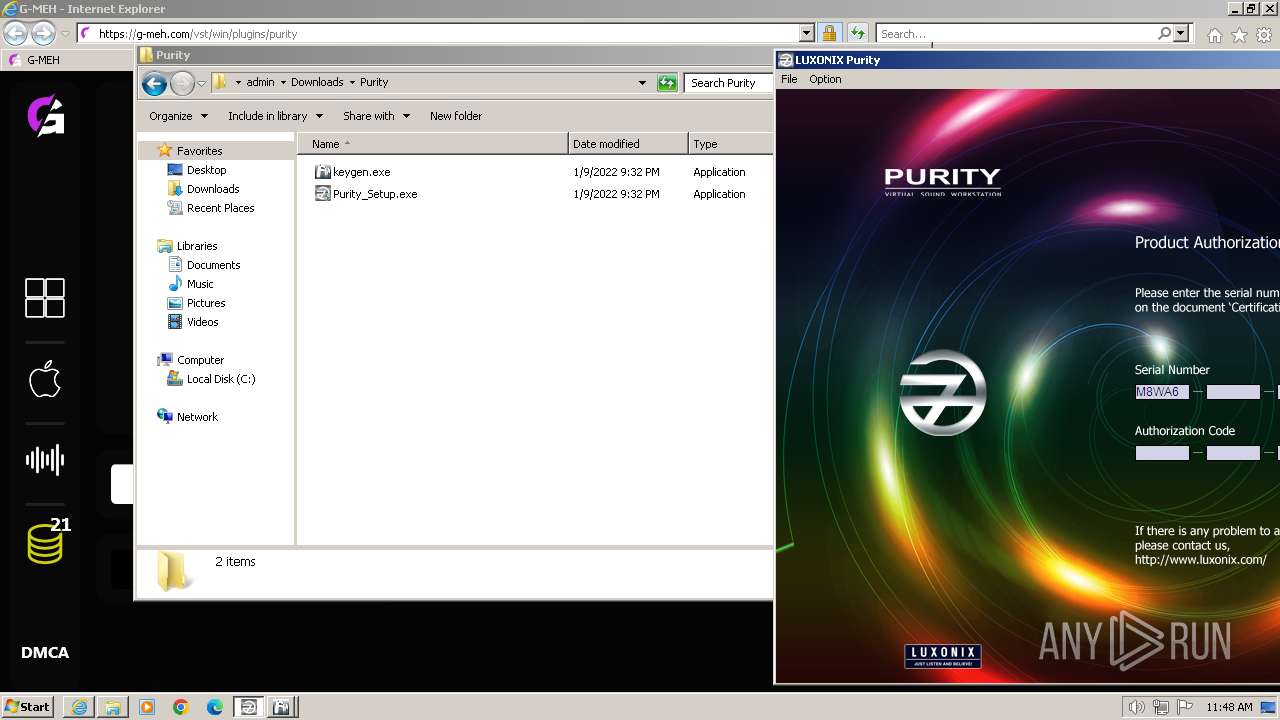This screenshot has height=720, width=1280.
Task: Open IE Favorites star icon
Action: coord(1239,35)
